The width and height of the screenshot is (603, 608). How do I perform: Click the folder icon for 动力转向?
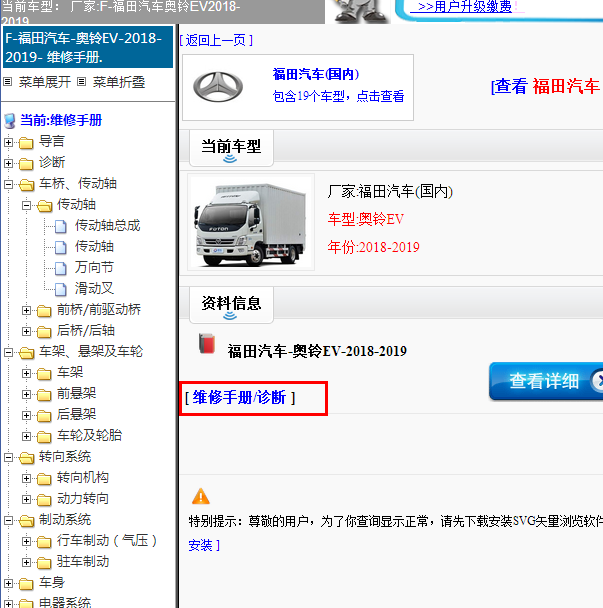click(x=44, y=499)
